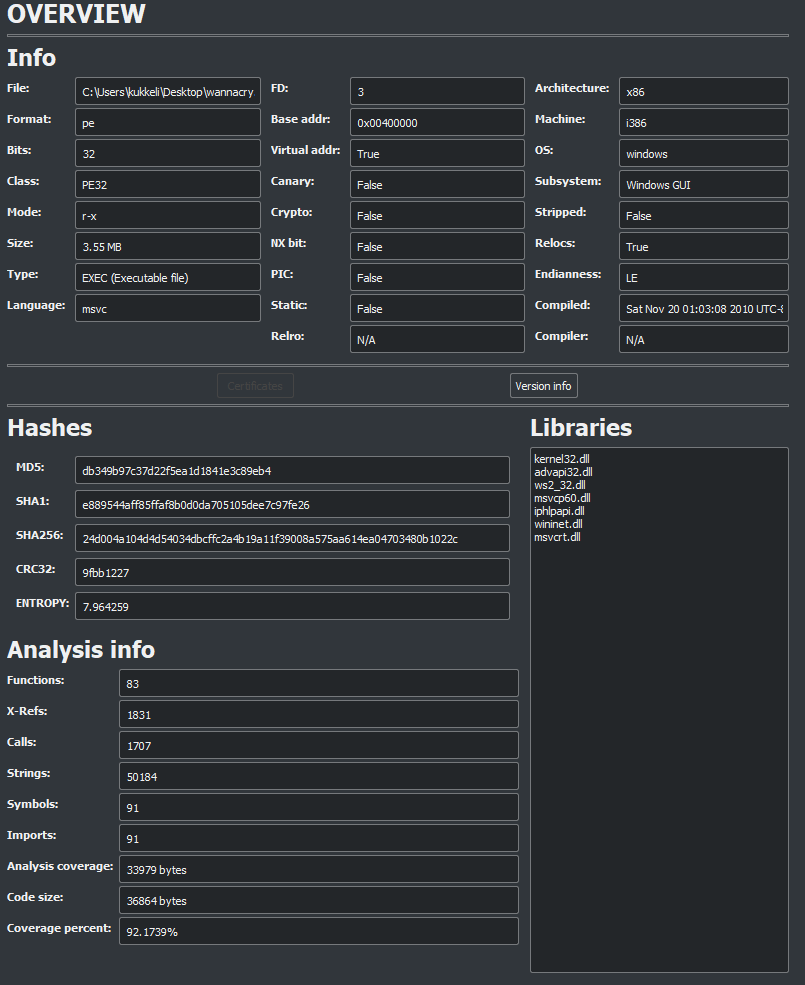Click ws2_32.dll library entry
Viewport: 805px width, 985px height.
pyautogui.click(x=560, y=485)
